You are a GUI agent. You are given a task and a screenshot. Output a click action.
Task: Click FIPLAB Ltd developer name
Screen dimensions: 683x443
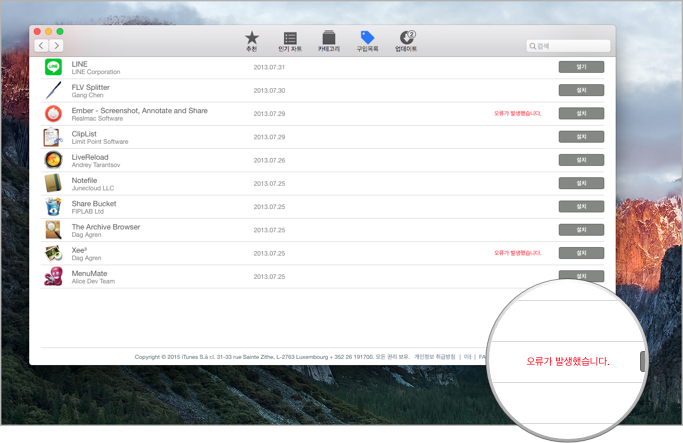[88, 211]
